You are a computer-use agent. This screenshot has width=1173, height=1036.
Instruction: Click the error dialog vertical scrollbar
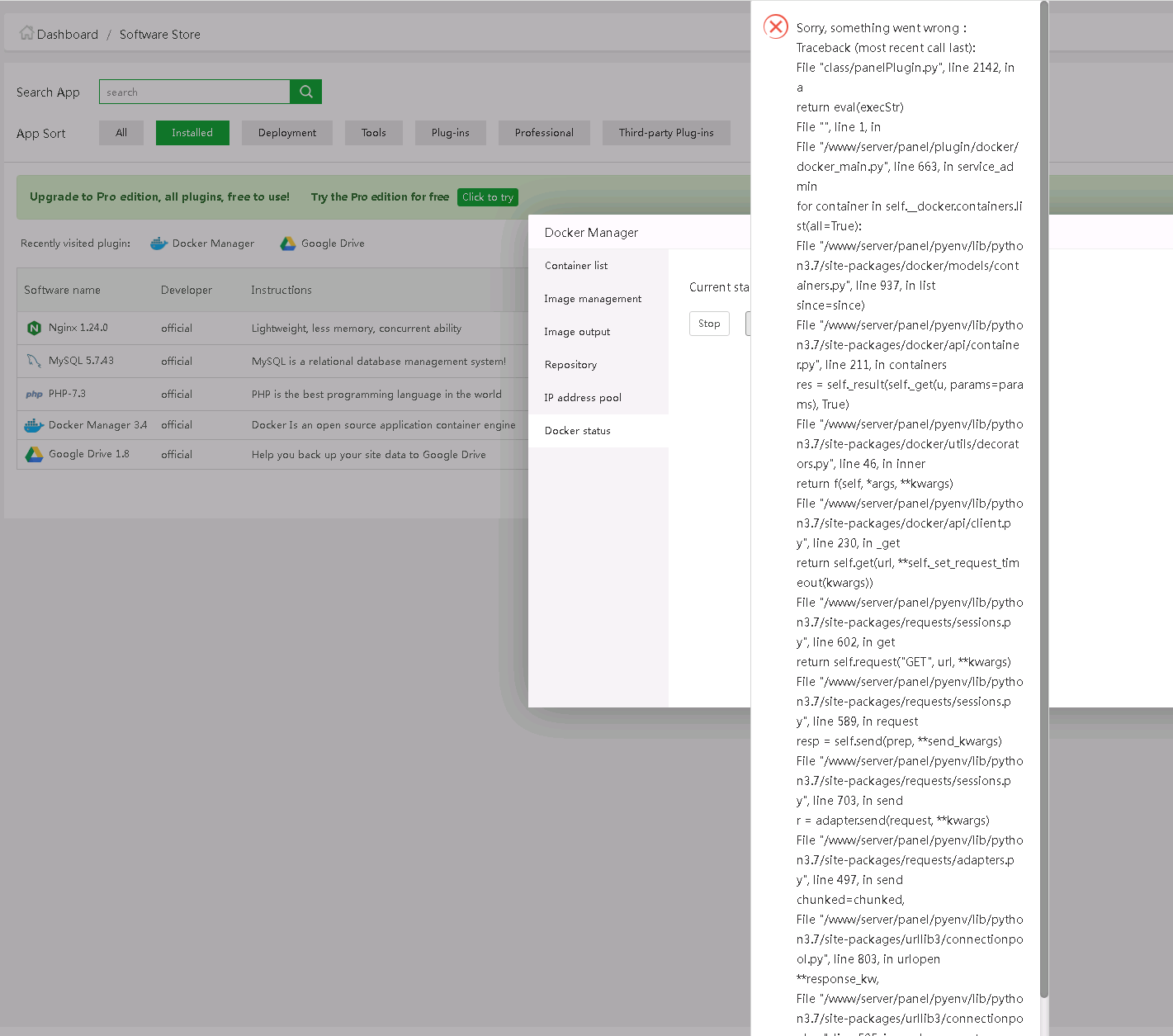click(x=1044, y=499)
